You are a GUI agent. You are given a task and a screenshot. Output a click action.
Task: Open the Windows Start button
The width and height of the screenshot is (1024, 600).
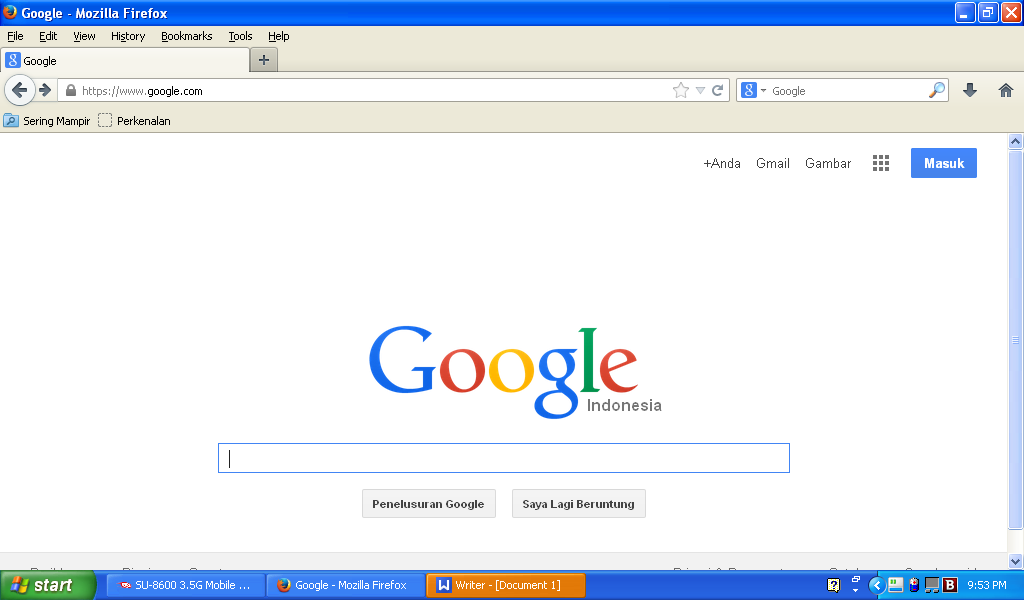click(x=48, y=585)
